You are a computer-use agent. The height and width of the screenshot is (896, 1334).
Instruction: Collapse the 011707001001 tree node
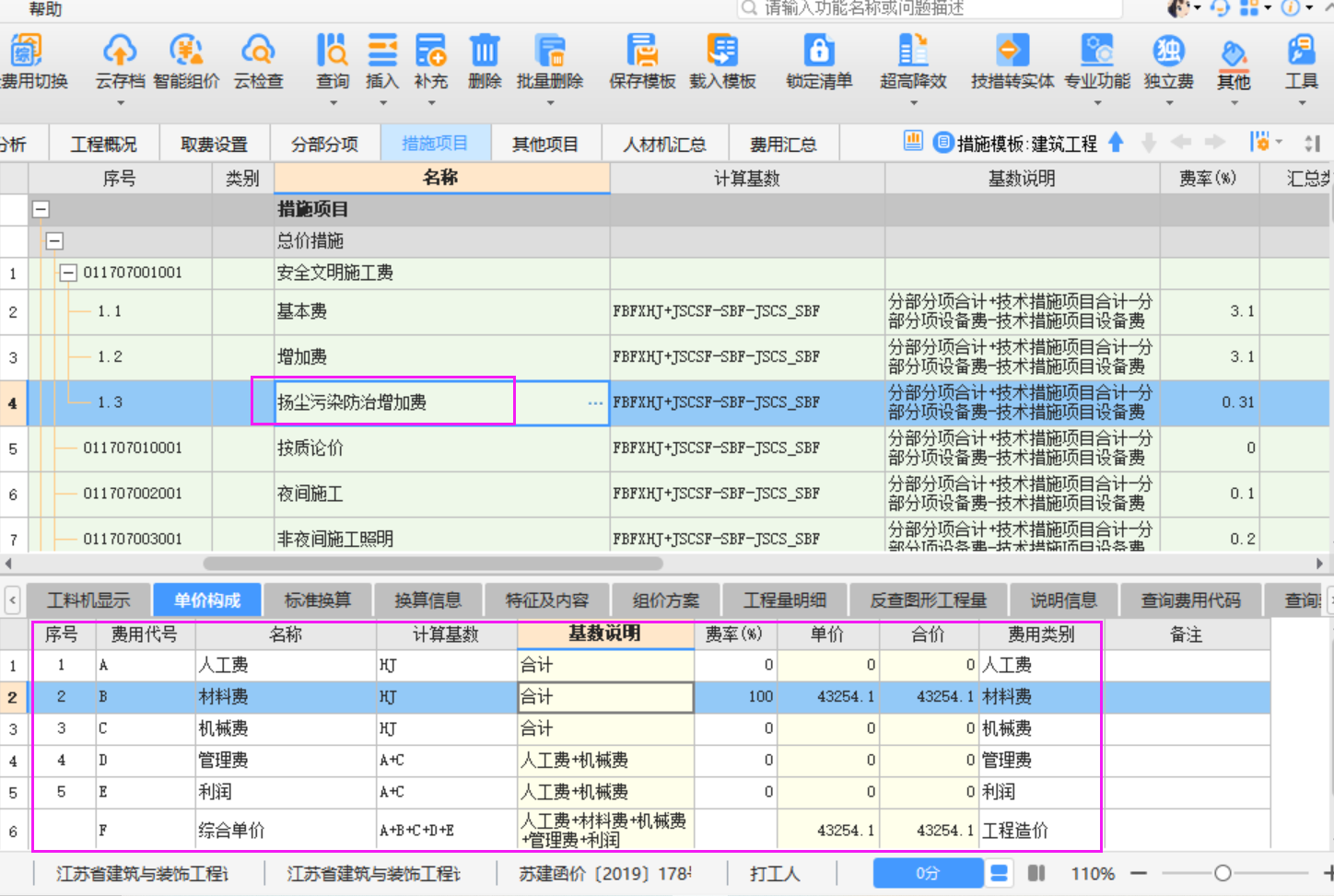coord(68,273)
